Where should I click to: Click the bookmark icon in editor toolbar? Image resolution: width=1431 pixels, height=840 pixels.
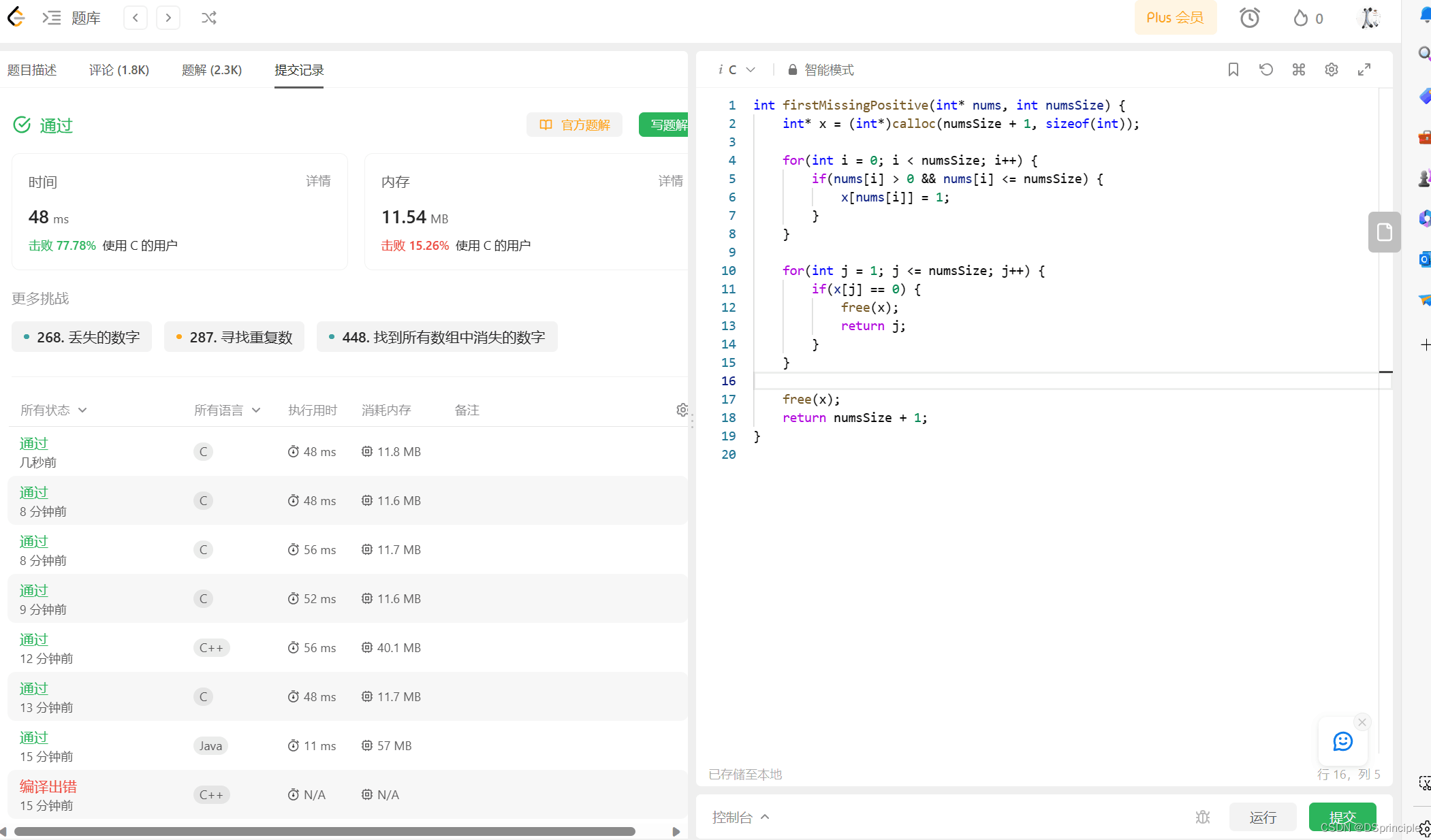pyautogui.click(x=1233, y=69)
